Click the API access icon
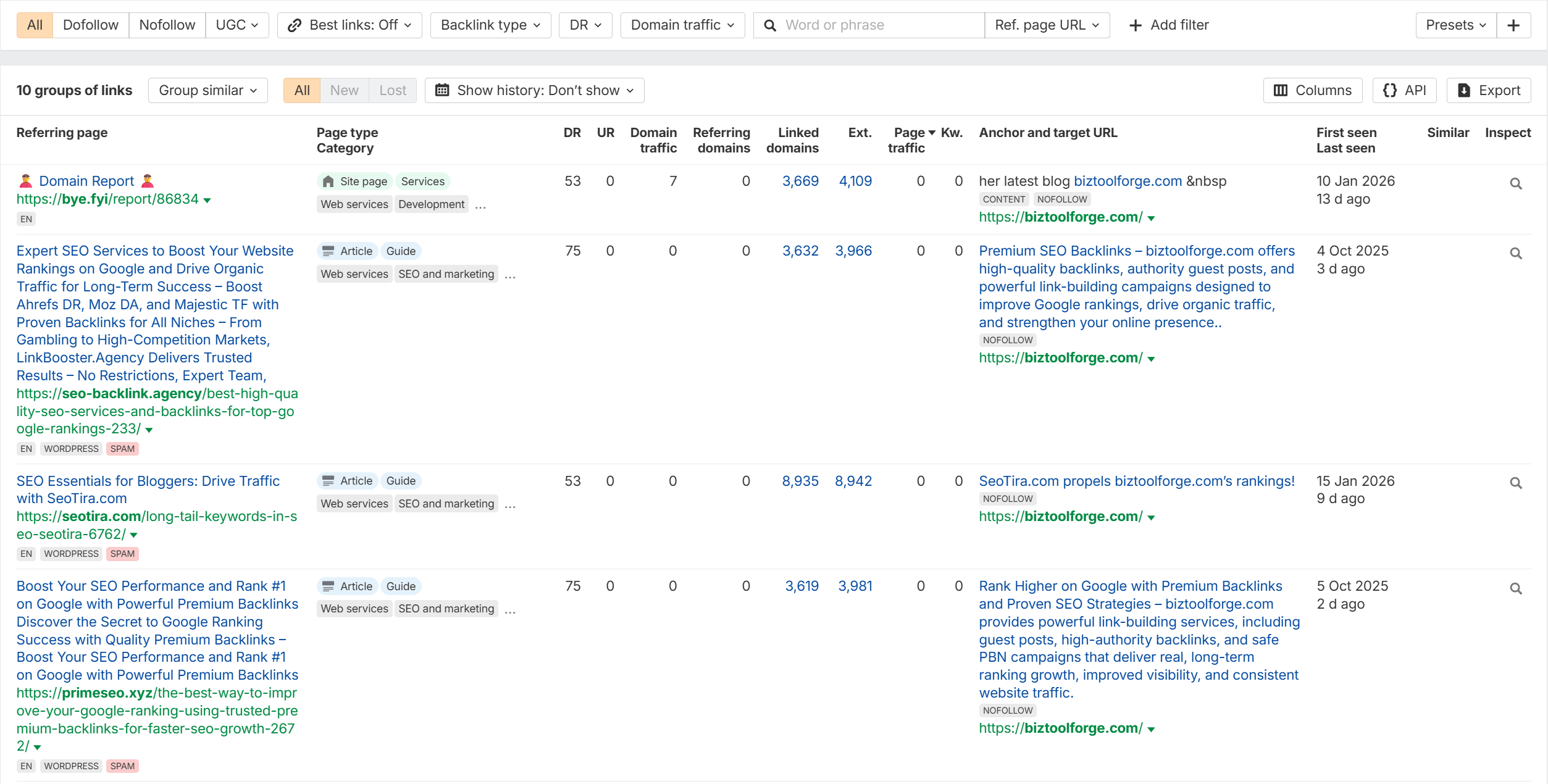The height and width of the screenshot is (784, 1548). pos(1404,90)
